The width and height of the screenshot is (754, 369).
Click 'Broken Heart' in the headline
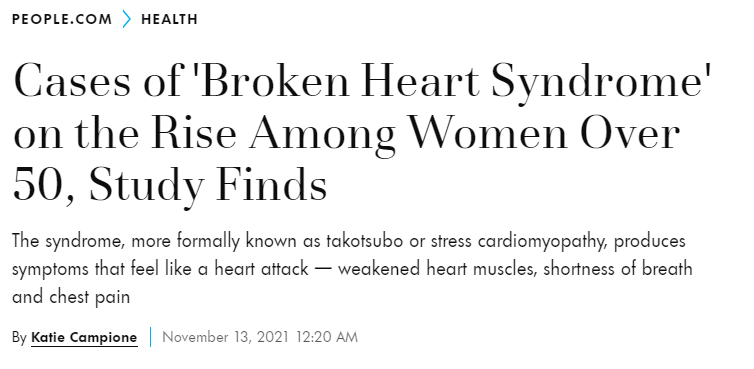coord(342,83)
